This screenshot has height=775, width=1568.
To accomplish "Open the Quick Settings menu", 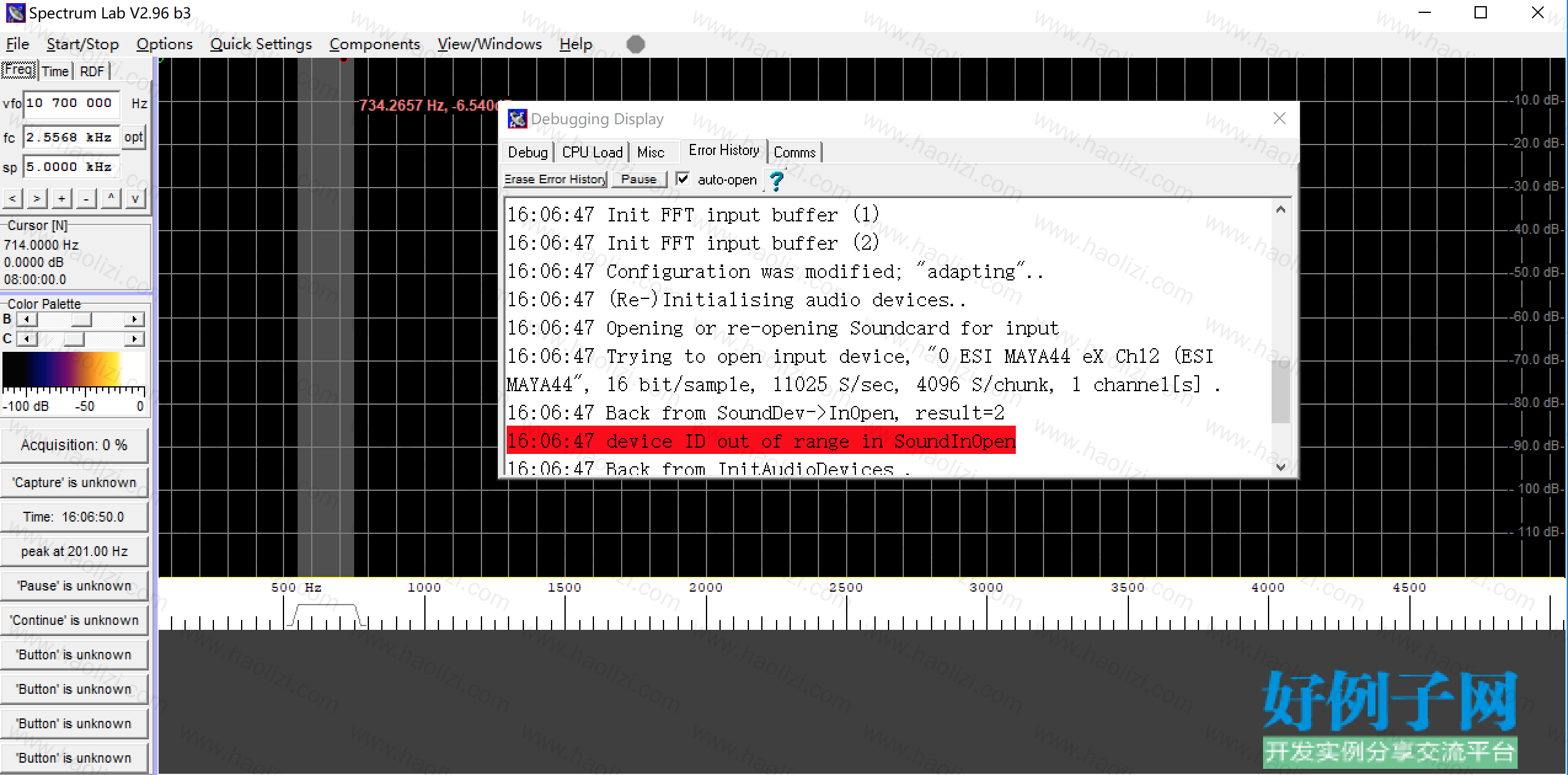I will click(x=261, y=44).
